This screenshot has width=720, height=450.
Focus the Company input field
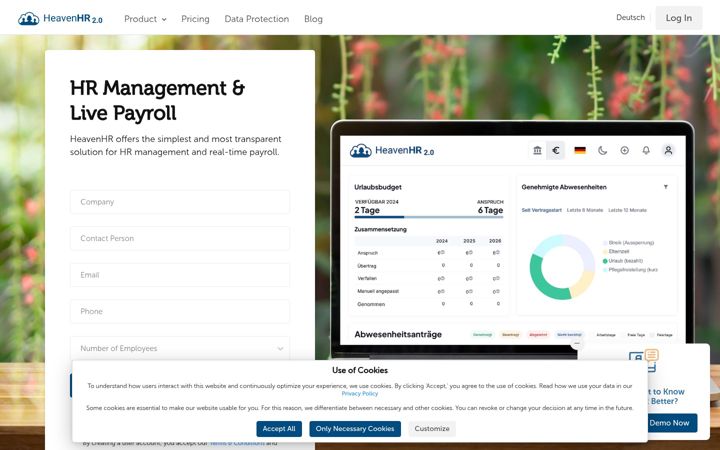(180, 202)
